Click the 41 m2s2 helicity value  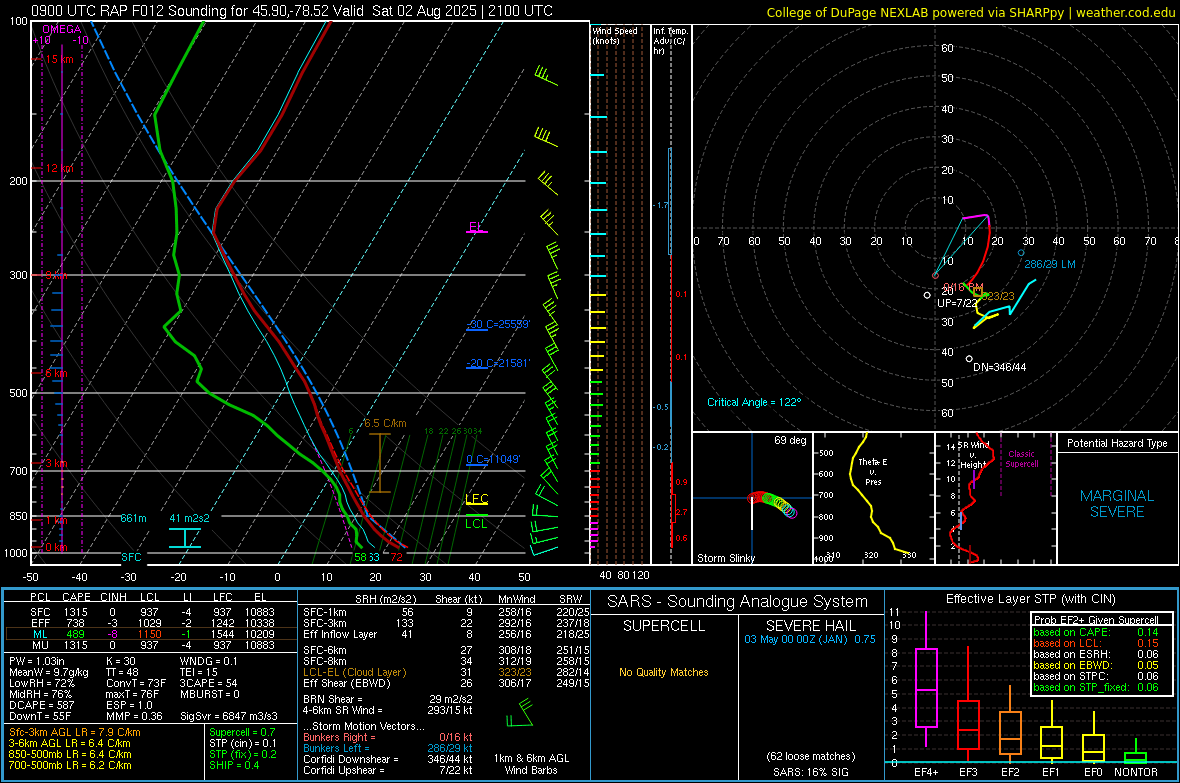coord(190,518)
